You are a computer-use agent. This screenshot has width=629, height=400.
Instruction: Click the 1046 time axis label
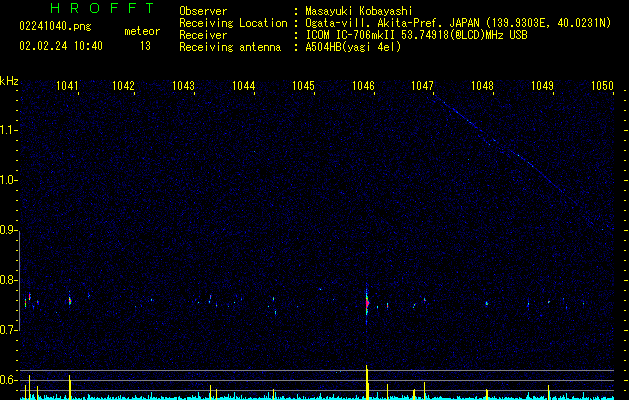pos(363,86)
